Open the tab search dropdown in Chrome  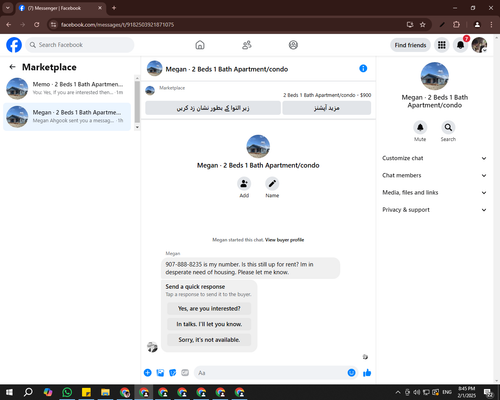click(x=8, y=8)
